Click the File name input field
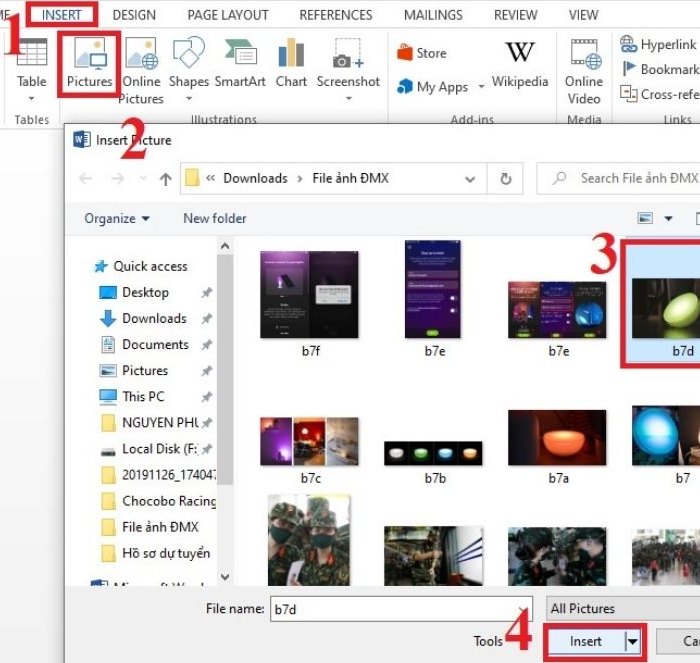The image size is (700, 663). point(401,609)
